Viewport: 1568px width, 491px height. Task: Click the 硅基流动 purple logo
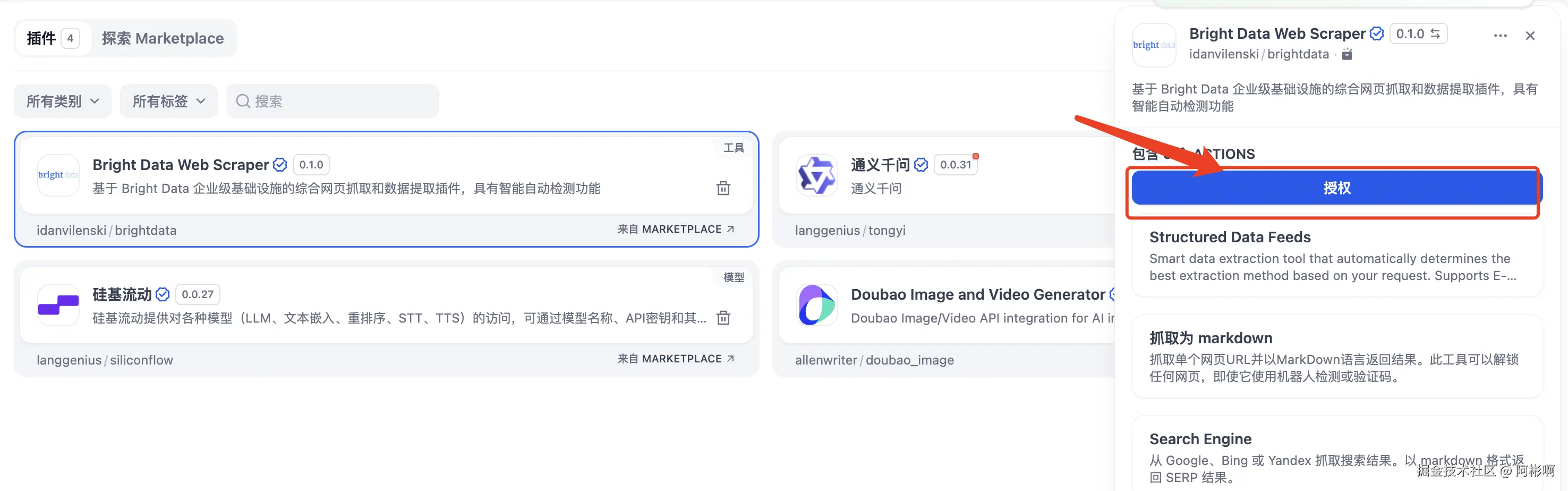pos(58,305)
